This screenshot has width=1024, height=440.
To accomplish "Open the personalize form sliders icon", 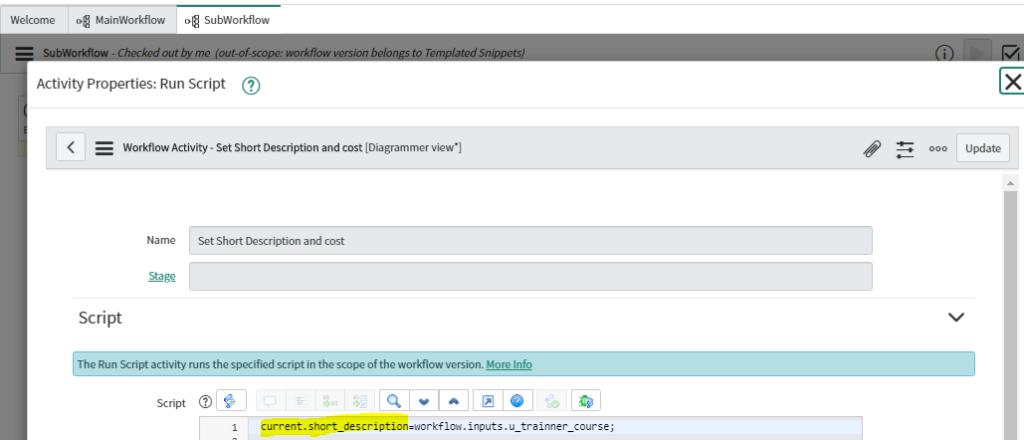I will (x=904, y=149).
